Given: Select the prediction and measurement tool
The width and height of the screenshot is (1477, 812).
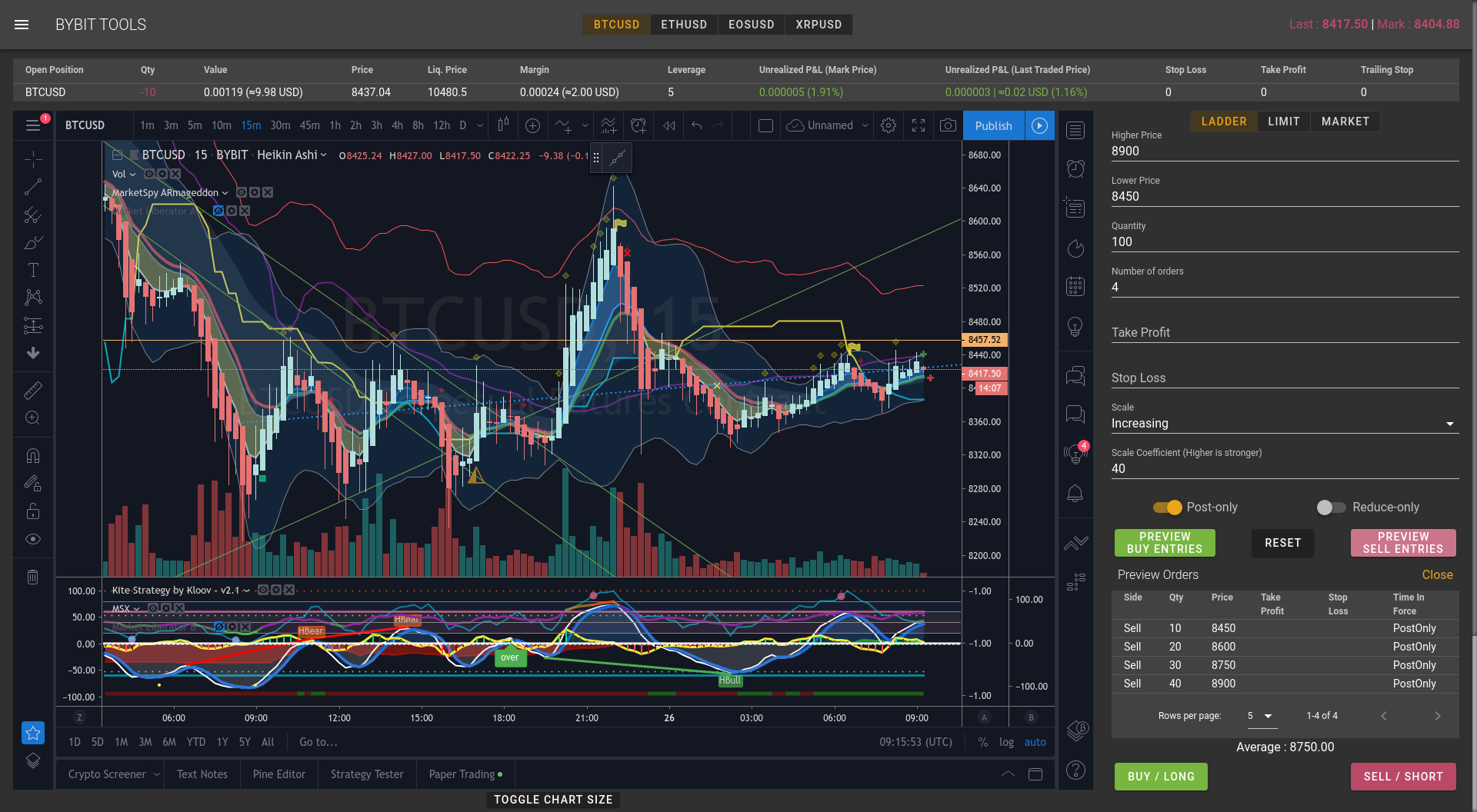Looking at the screenshot, I should (33, 325).
